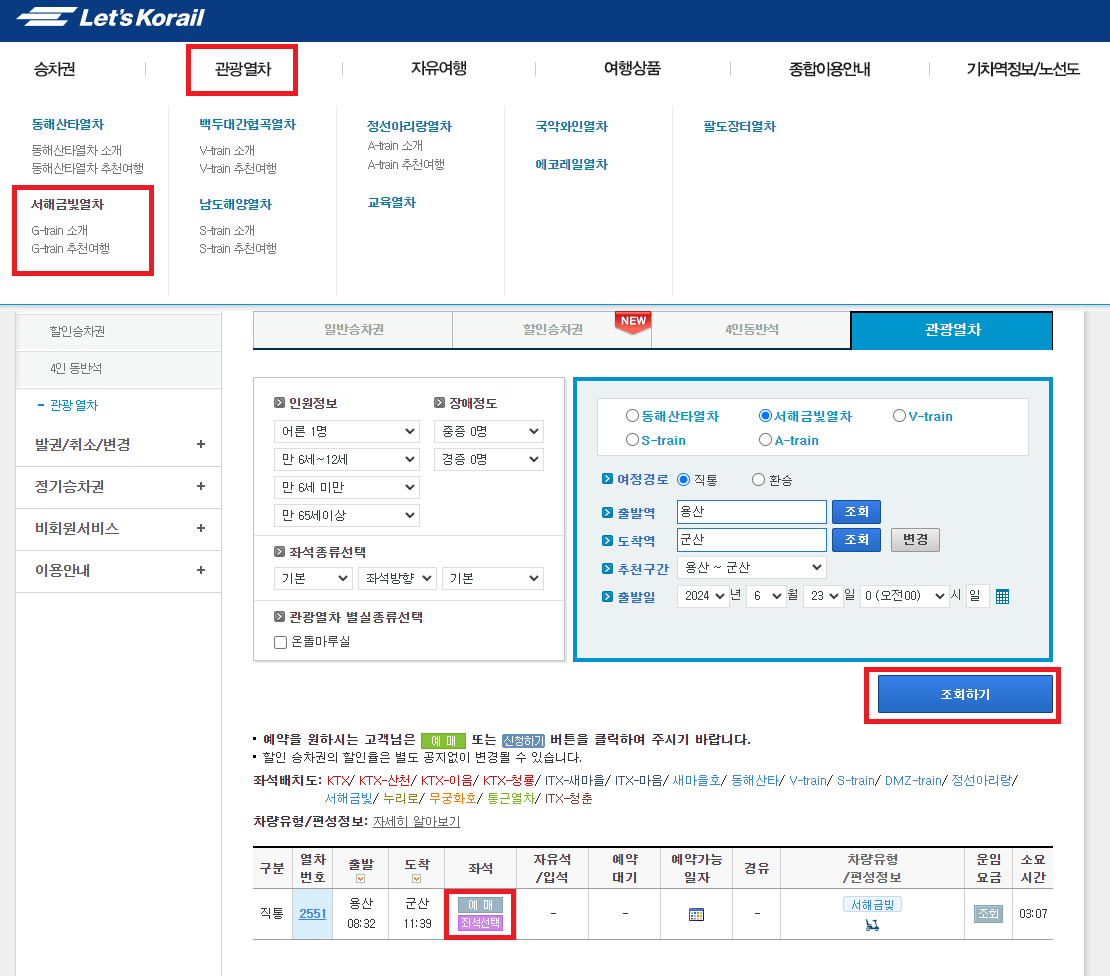Open the 서해금빛열차 submenu link
Screen dimensions: 1110x976
(x=67, y=205)
